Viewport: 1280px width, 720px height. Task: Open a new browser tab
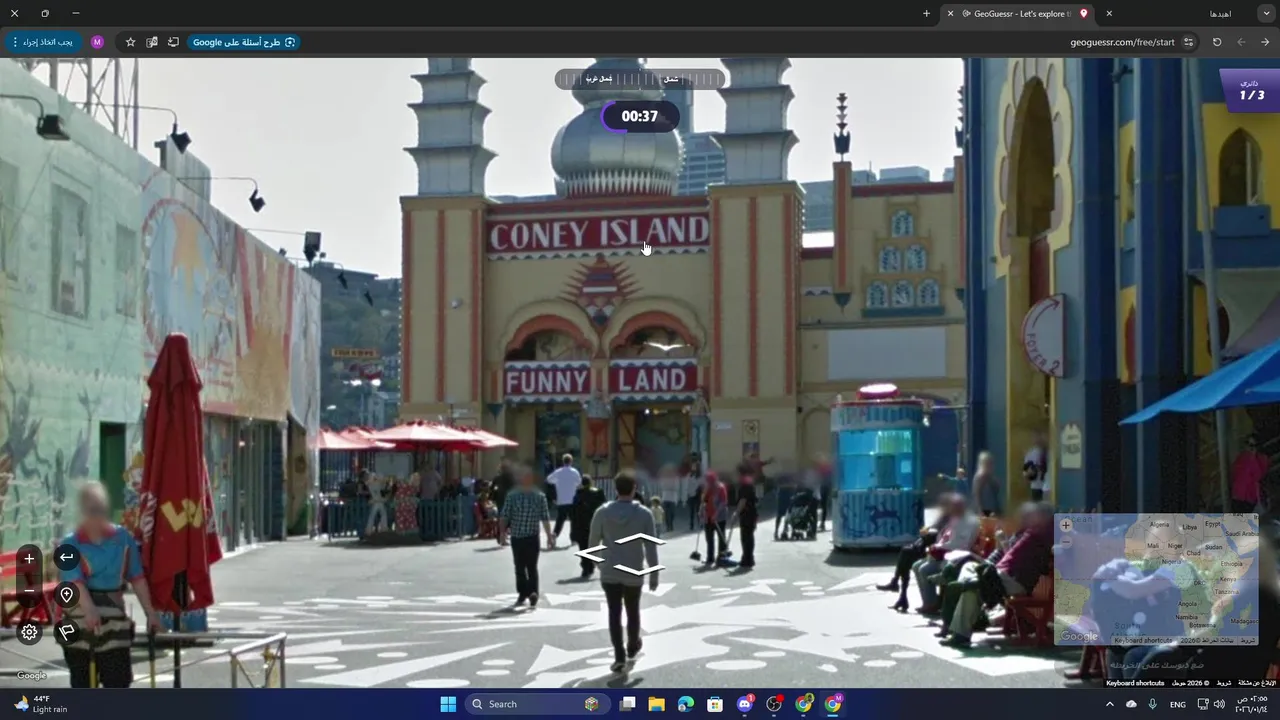(x=926, y=14)
